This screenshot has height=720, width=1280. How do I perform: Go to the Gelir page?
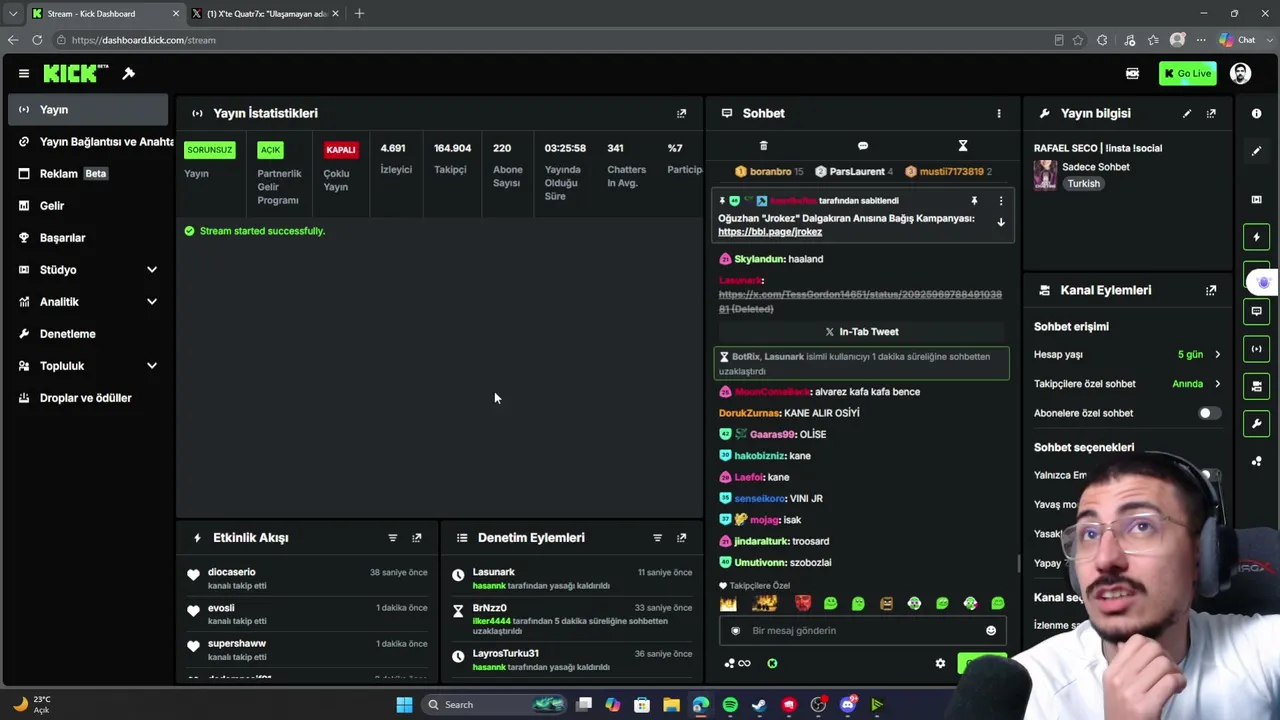click(88, 205)
